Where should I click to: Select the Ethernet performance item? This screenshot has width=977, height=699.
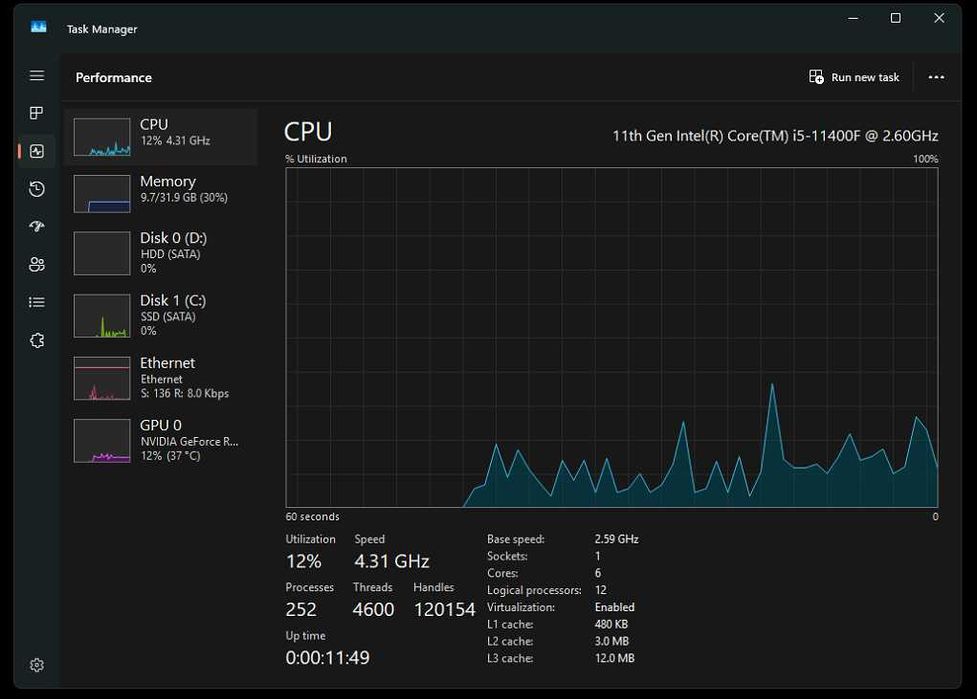tap(160, 378)
